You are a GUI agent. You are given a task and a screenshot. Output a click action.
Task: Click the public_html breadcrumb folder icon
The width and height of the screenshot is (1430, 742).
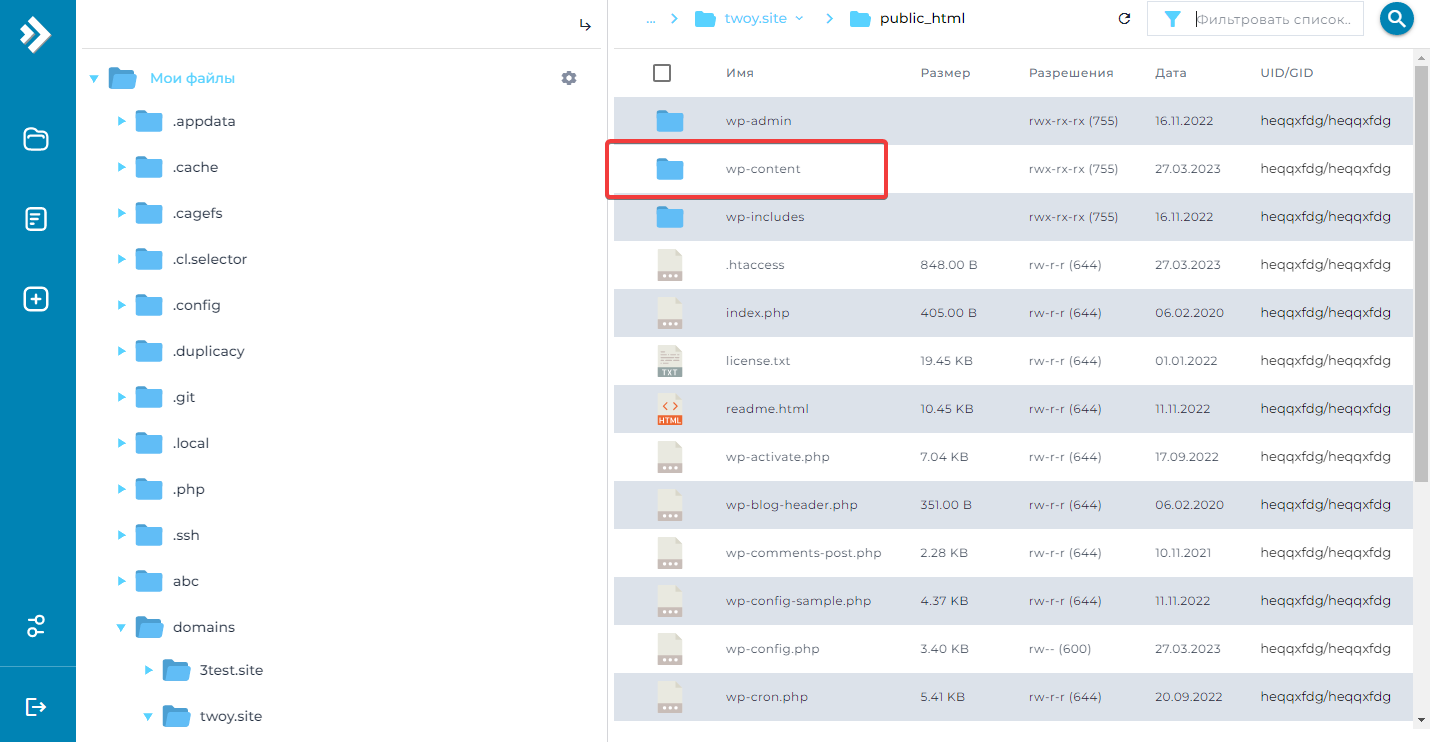[x=860, y=19]
